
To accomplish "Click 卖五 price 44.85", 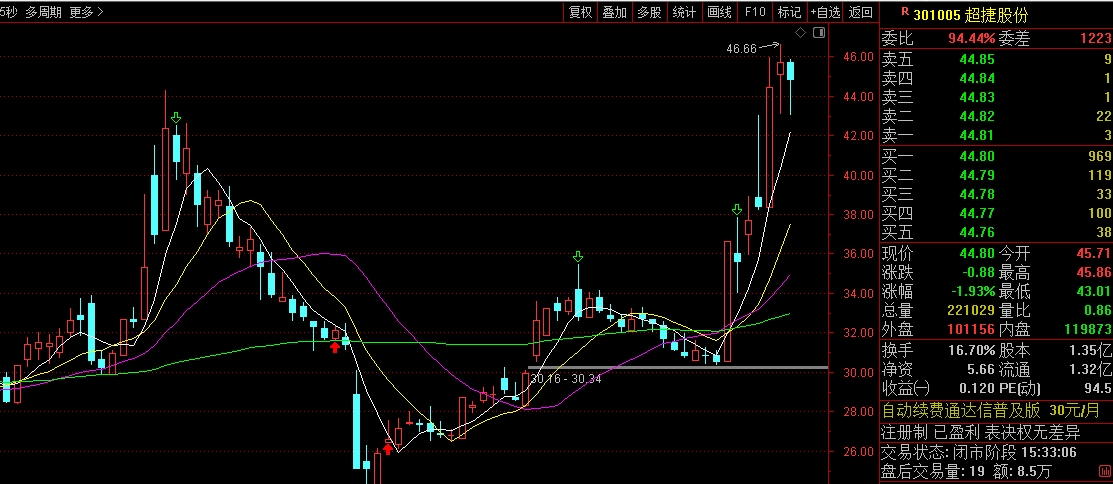I will click(x=977, y=60).
